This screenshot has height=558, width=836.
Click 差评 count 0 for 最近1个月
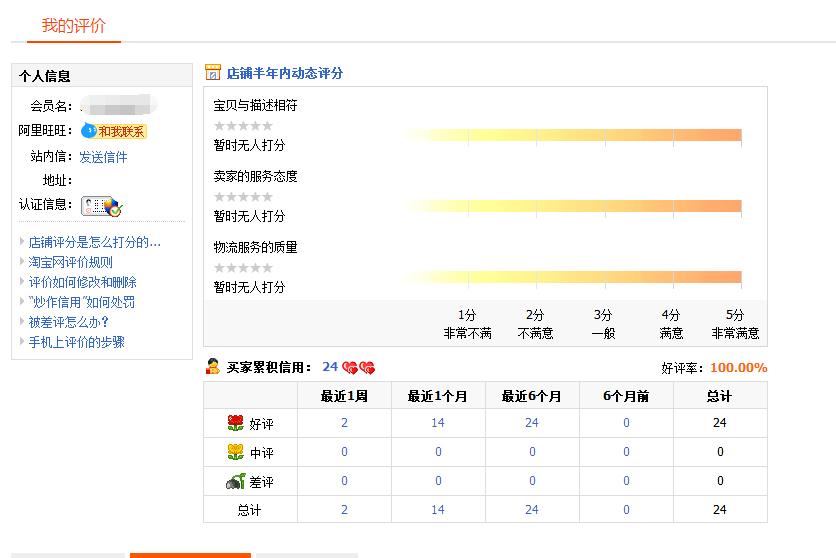point(438,481)
